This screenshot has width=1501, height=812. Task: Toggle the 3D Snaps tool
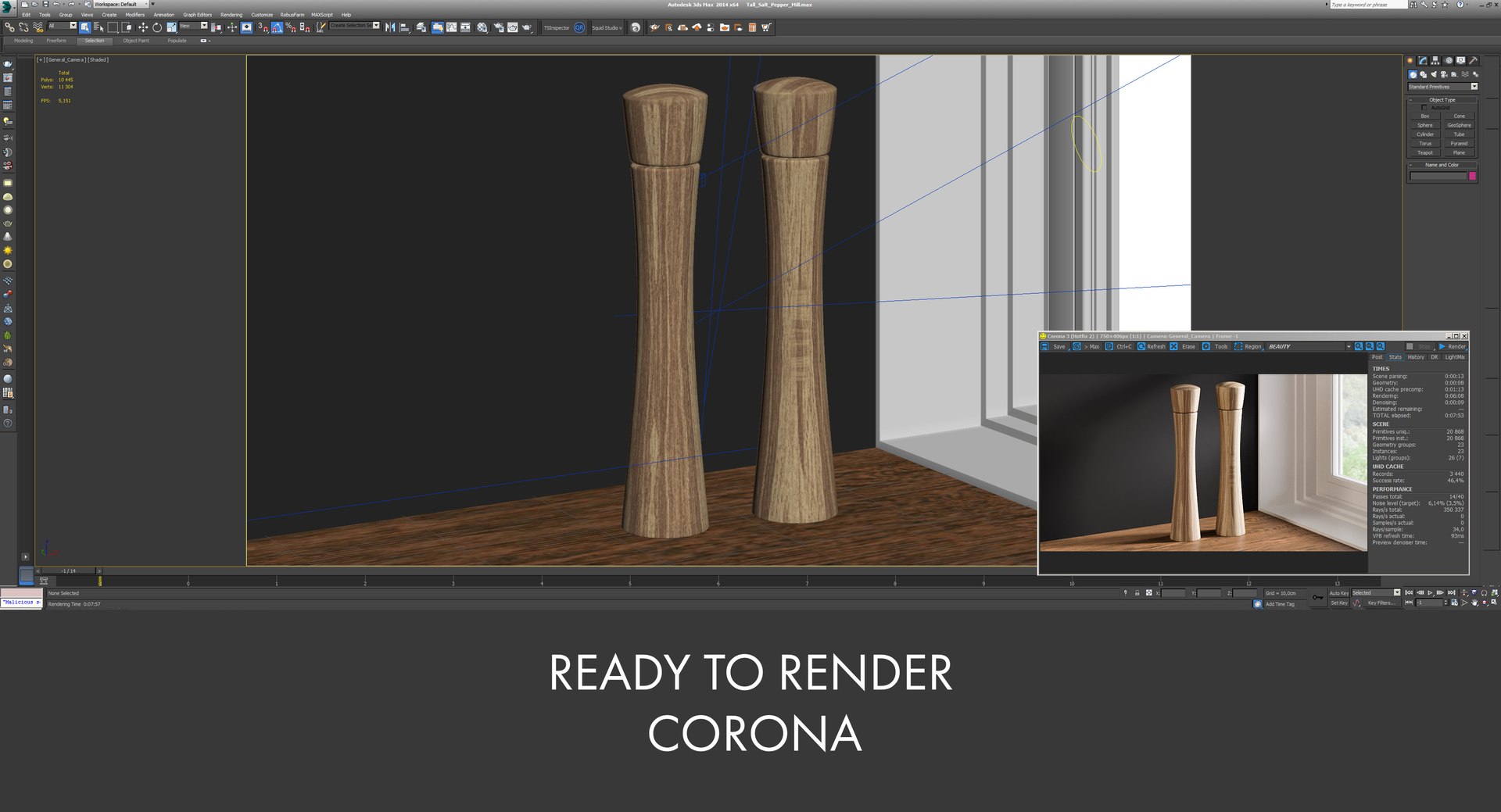[x=263, y=27]
